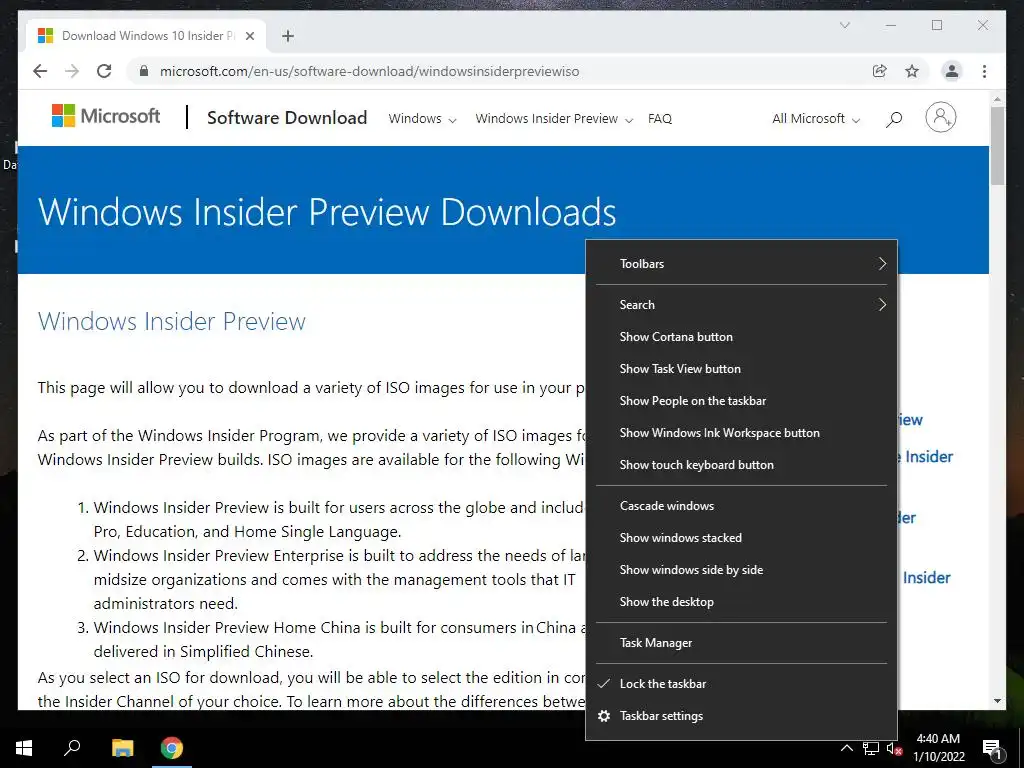
Task: Share this page via share icon
Action: point(880,71)
